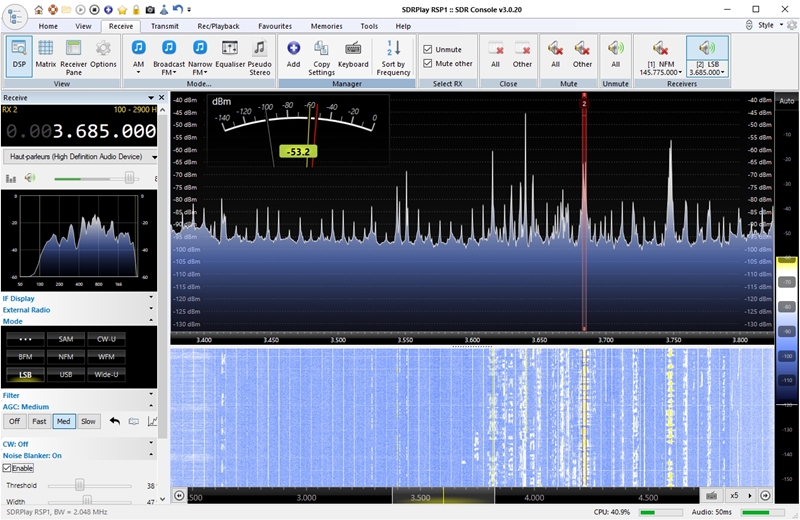The width and height of the screenshot is (800, 520).
Task: Click the AGC undo arrow icon
Action: point(114,421)
